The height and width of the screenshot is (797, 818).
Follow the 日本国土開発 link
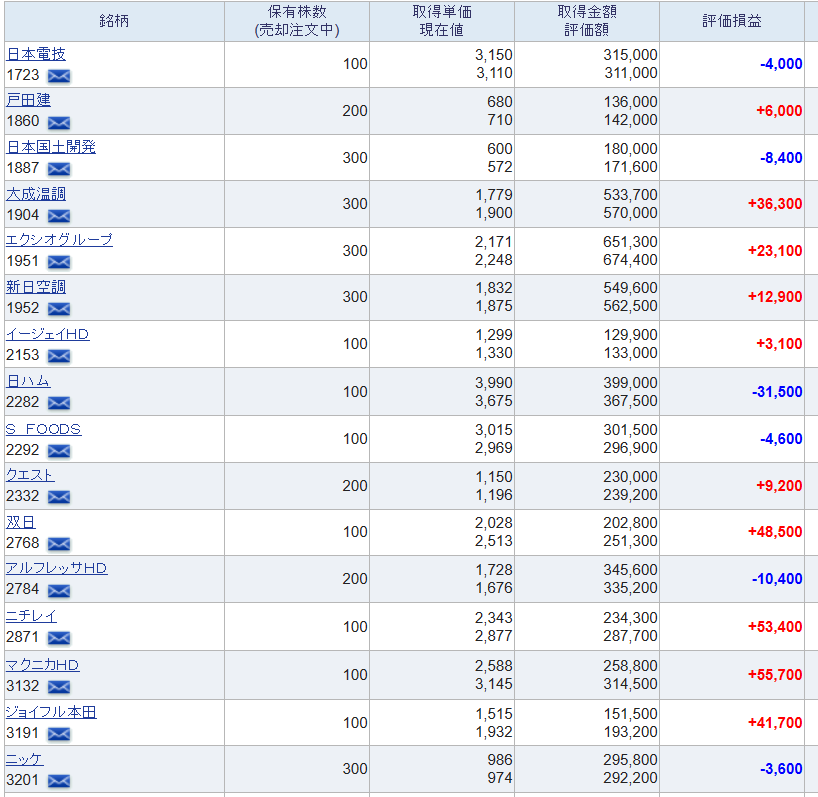click(51, 147)
